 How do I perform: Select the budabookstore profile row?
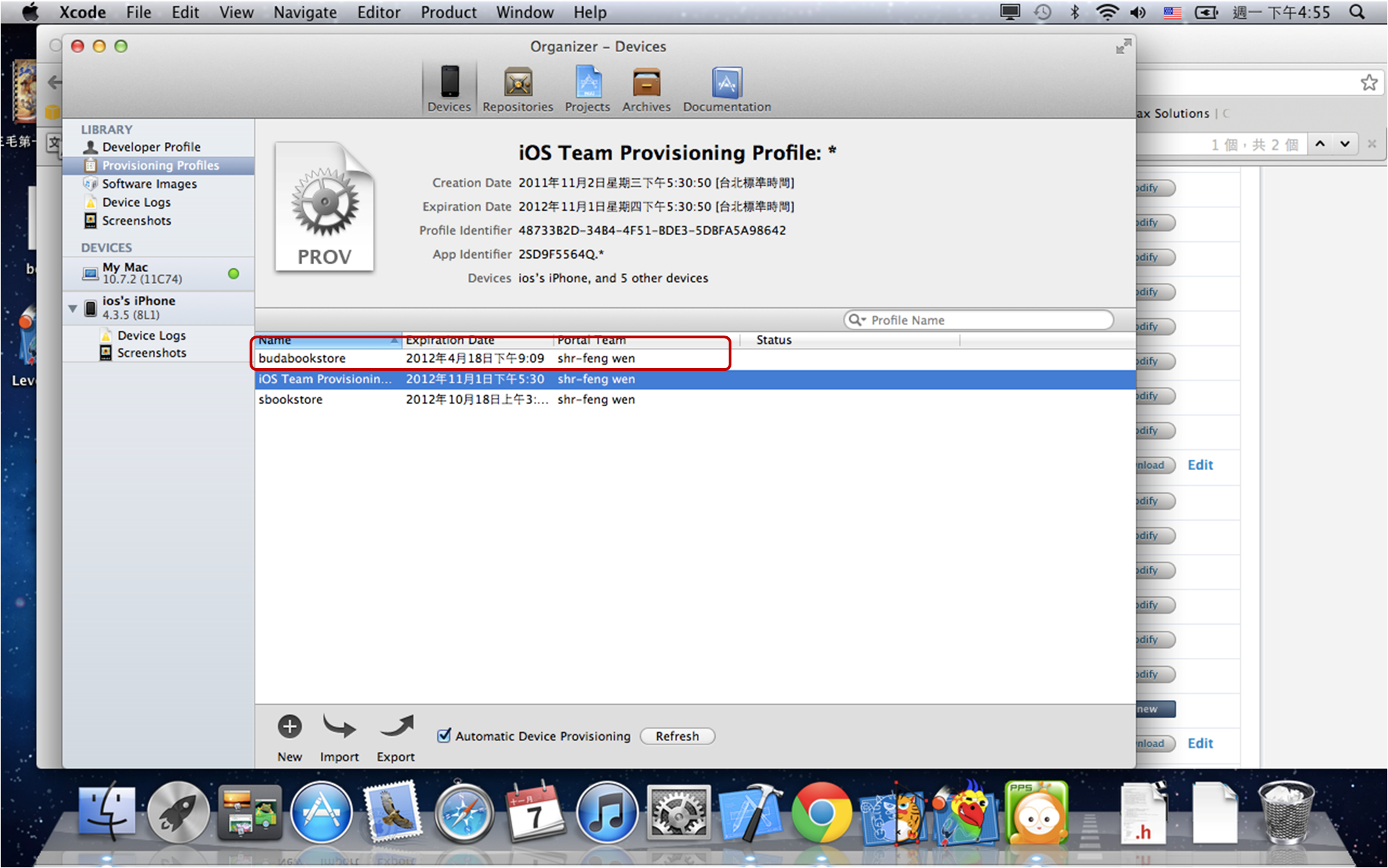695,358
